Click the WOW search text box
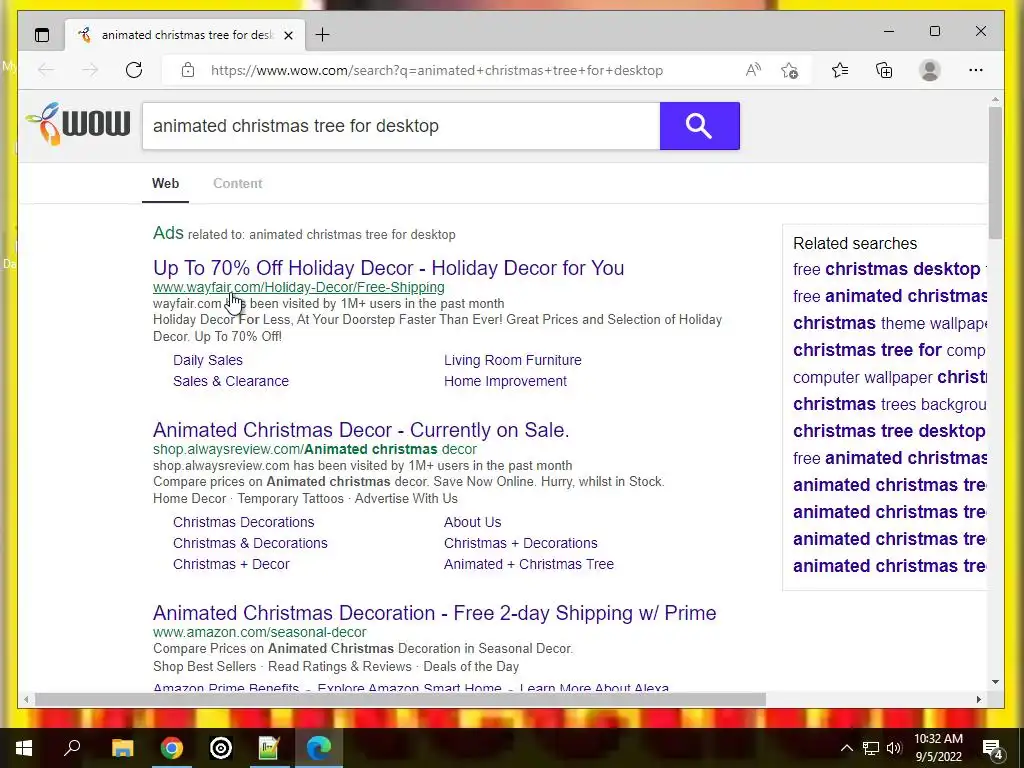 coord(401,126)
